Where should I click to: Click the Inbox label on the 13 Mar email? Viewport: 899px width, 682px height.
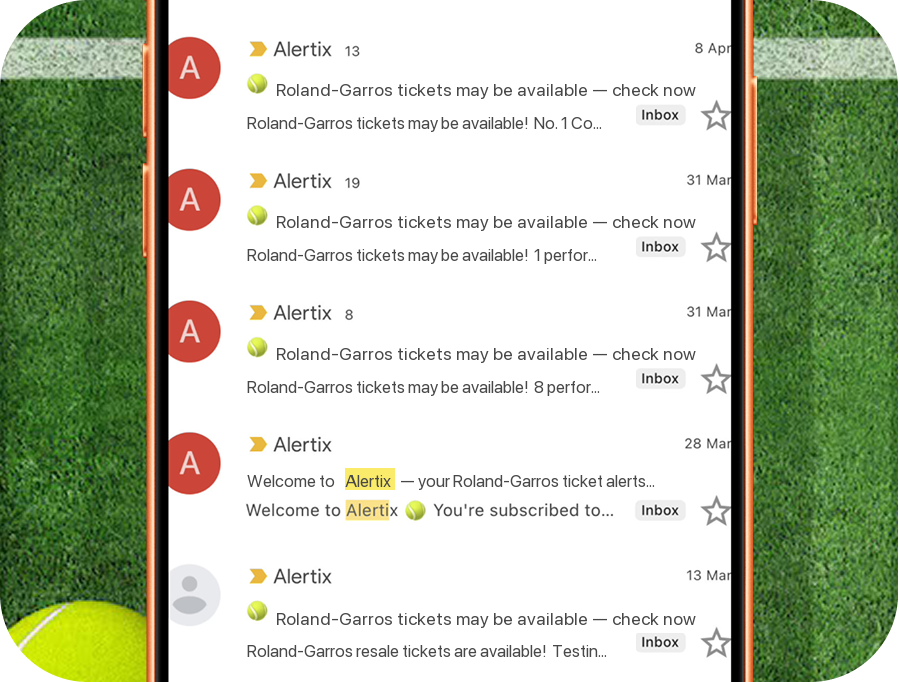pos(660,642)
